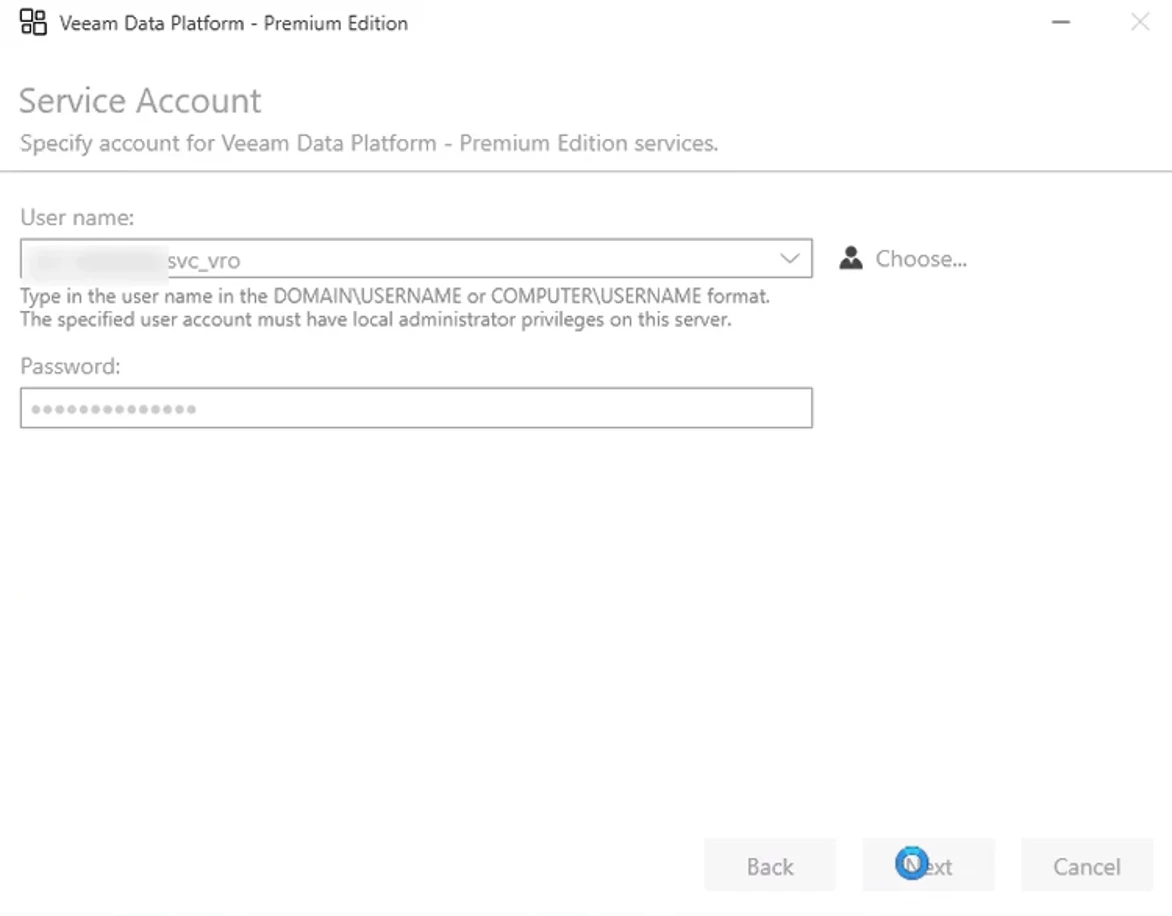Click the Password: label
This screenshot has width=1172, height=916.
click(70, 366)
